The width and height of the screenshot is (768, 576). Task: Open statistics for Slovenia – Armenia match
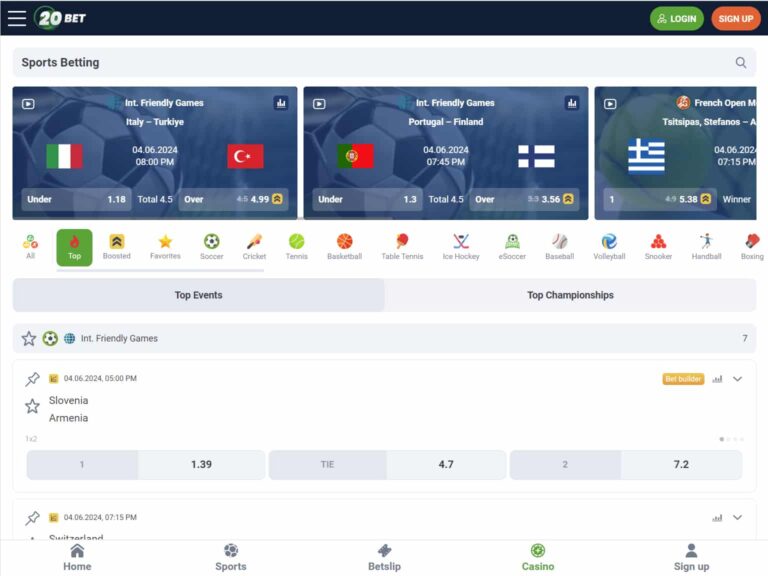click(x=717, y=379)
